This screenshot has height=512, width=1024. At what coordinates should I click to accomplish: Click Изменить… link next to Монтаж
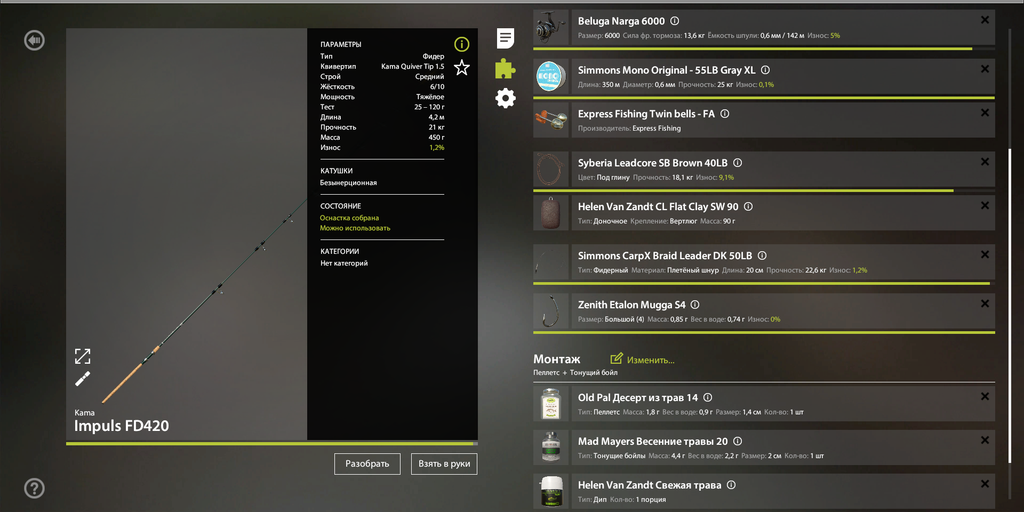tap(650, 360)
